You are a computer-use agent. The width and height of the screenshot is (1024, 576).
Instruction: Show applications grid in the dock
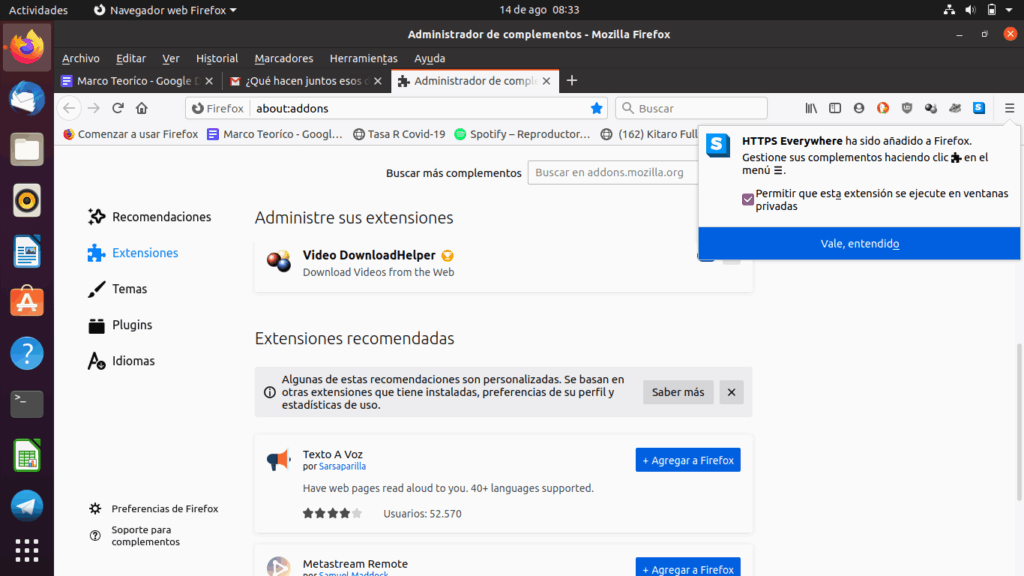pyautogui.click(x=27, y=551)
